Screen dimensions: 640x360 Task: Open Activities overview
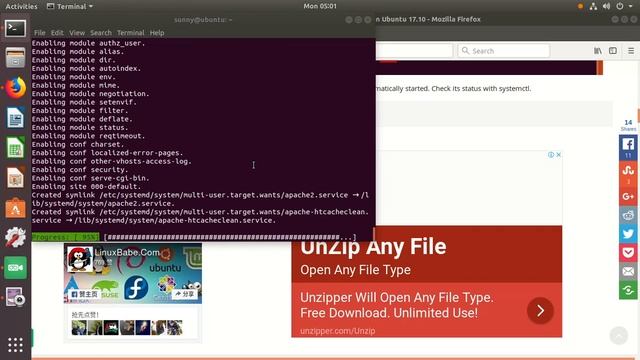[x=21, y=6]
